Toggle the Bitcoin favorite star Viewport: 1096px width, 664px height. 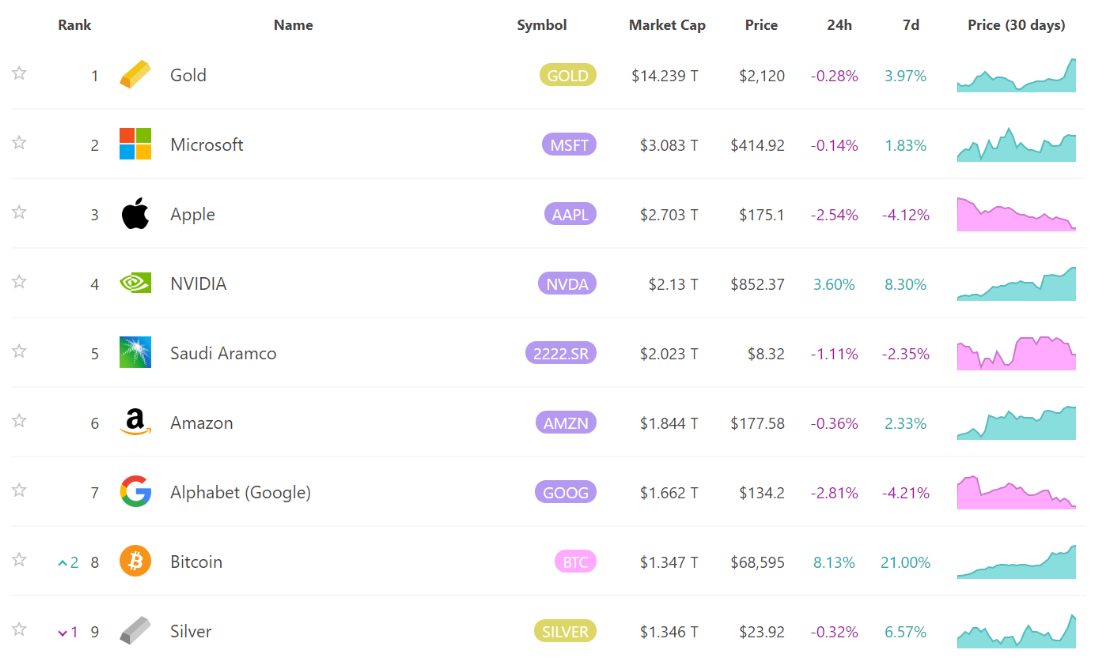tap(20, 560)
